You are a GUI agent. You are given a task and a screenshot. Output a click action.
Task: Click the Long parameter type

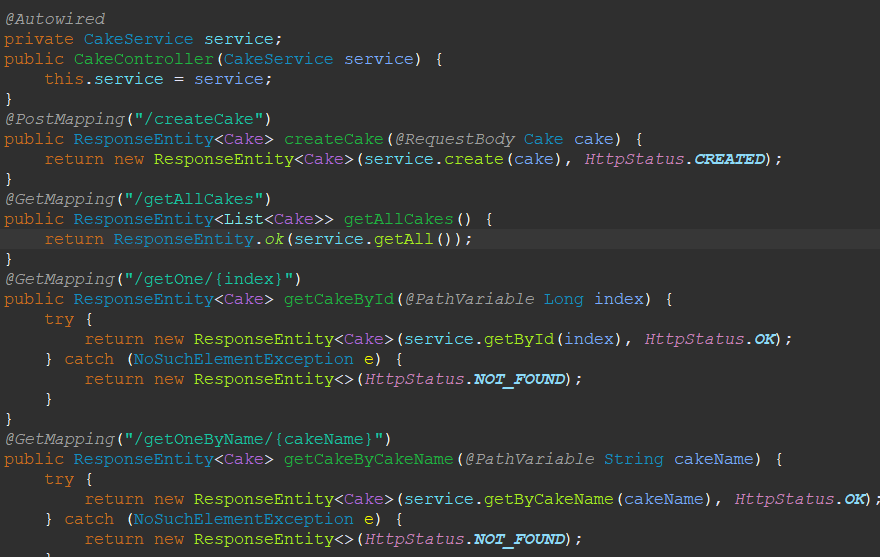pos(563,299)
